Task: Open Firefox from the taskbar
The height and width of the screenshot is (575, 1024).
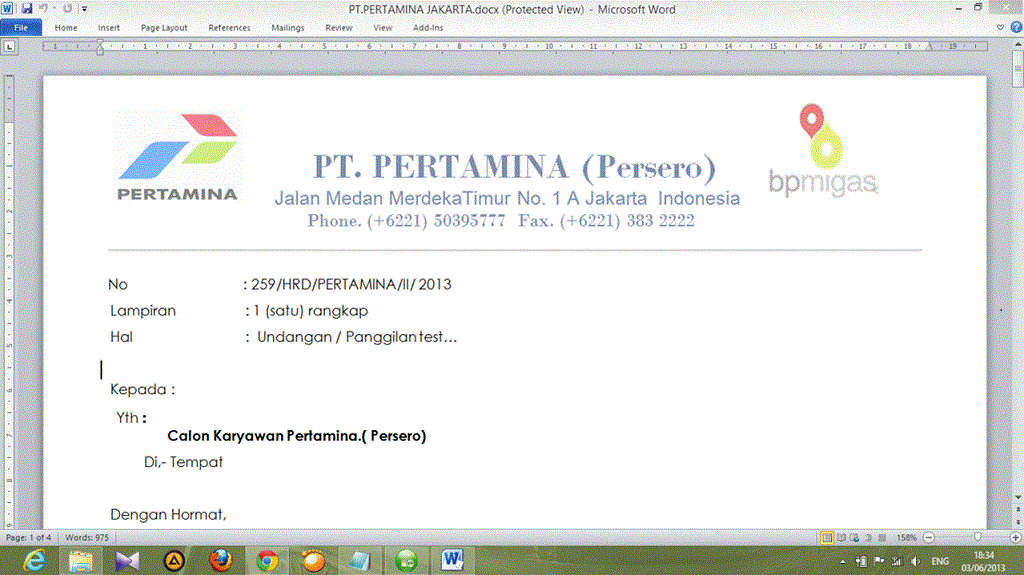Action: tap(220, 561)
